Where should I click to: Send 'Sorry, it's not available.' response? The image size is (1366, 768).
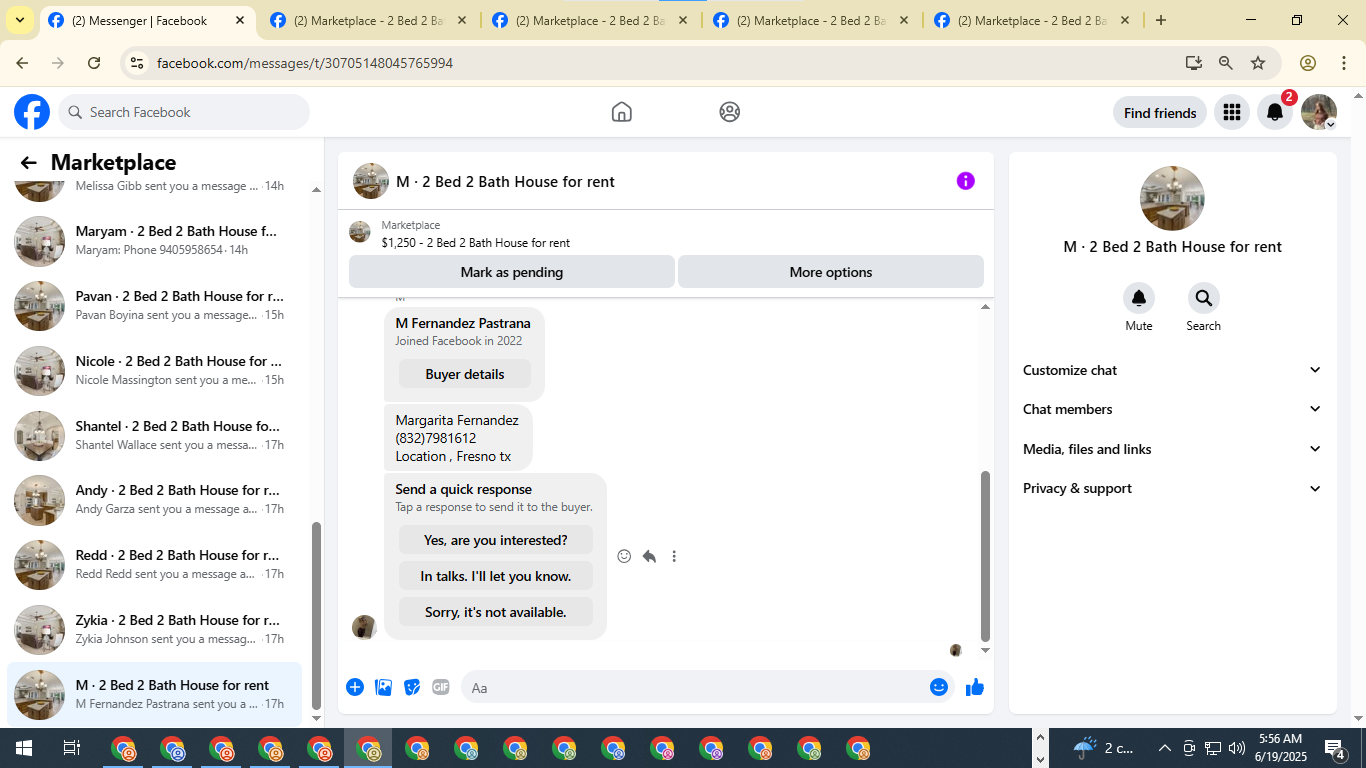(496, 612)
